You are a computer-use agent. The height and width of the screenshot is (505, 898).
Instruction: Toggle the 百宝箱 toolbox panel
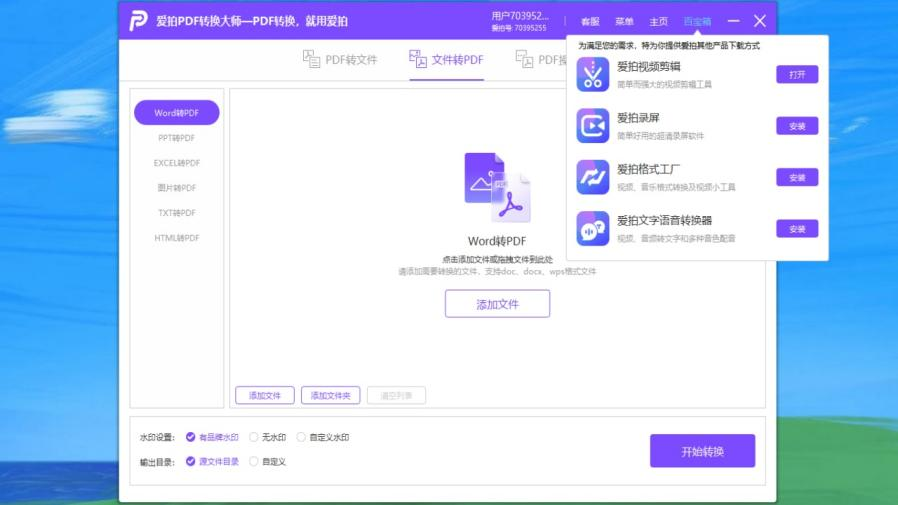(x=697, y=22)
